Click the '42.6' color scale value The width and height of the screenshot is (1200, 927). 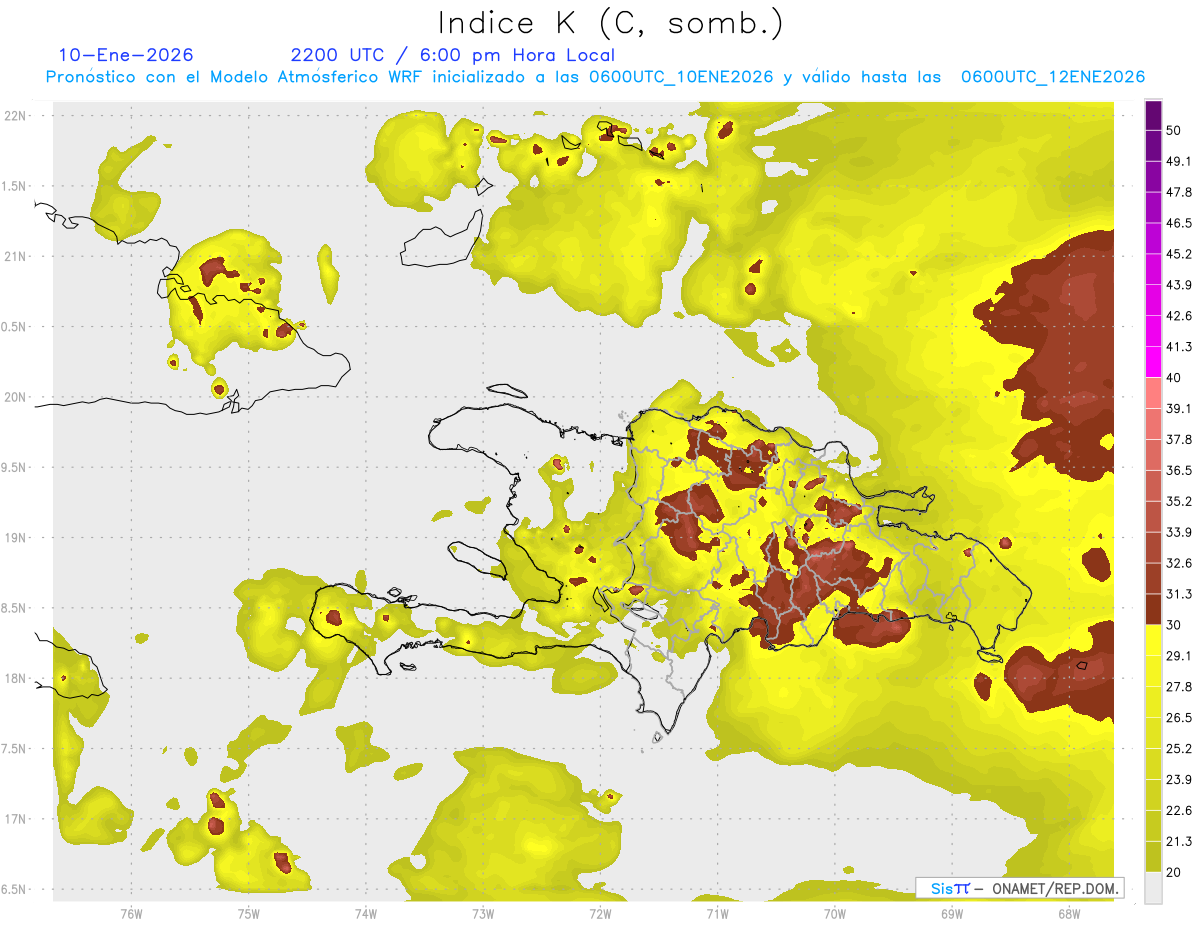pos(1179,316)
